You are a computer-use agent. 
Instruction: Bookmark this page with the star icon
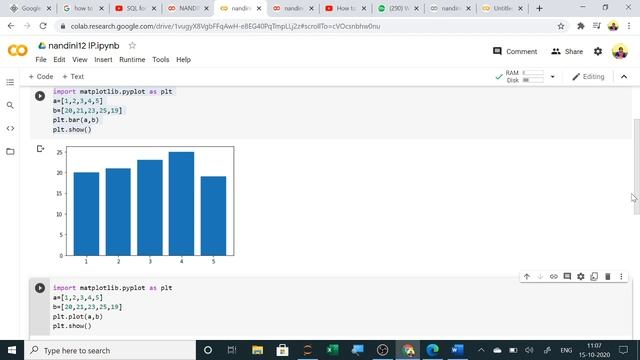(561, 26)
